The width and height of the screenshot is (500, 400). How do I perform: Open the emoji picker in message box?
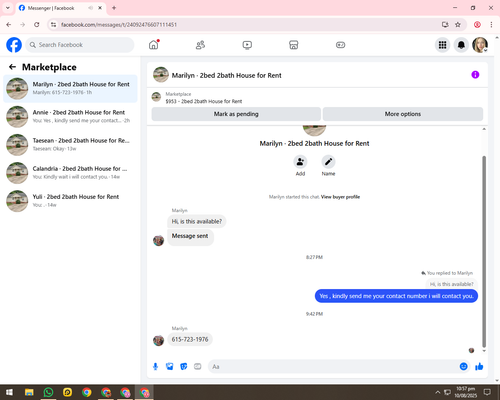pos(463,367)
